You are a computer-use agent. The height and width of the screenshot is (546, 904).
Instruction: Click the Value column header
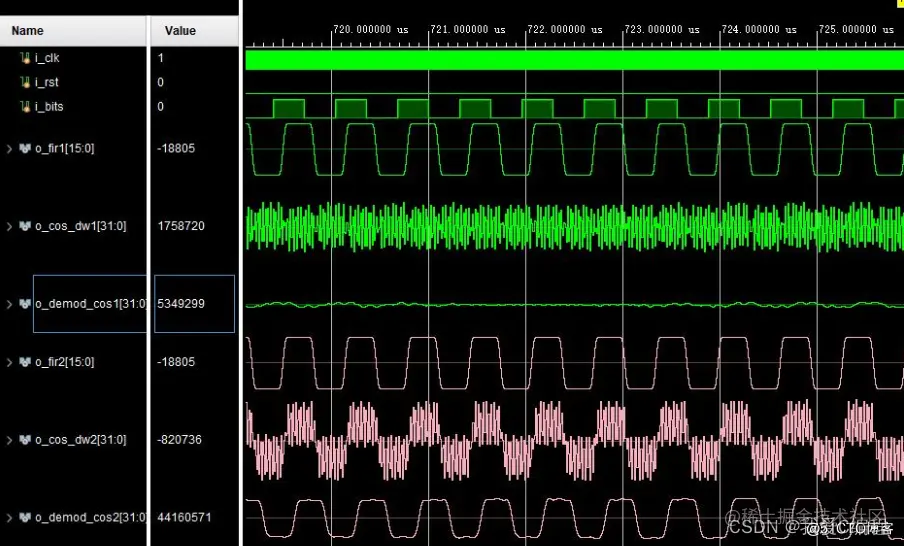pos(180,31)
